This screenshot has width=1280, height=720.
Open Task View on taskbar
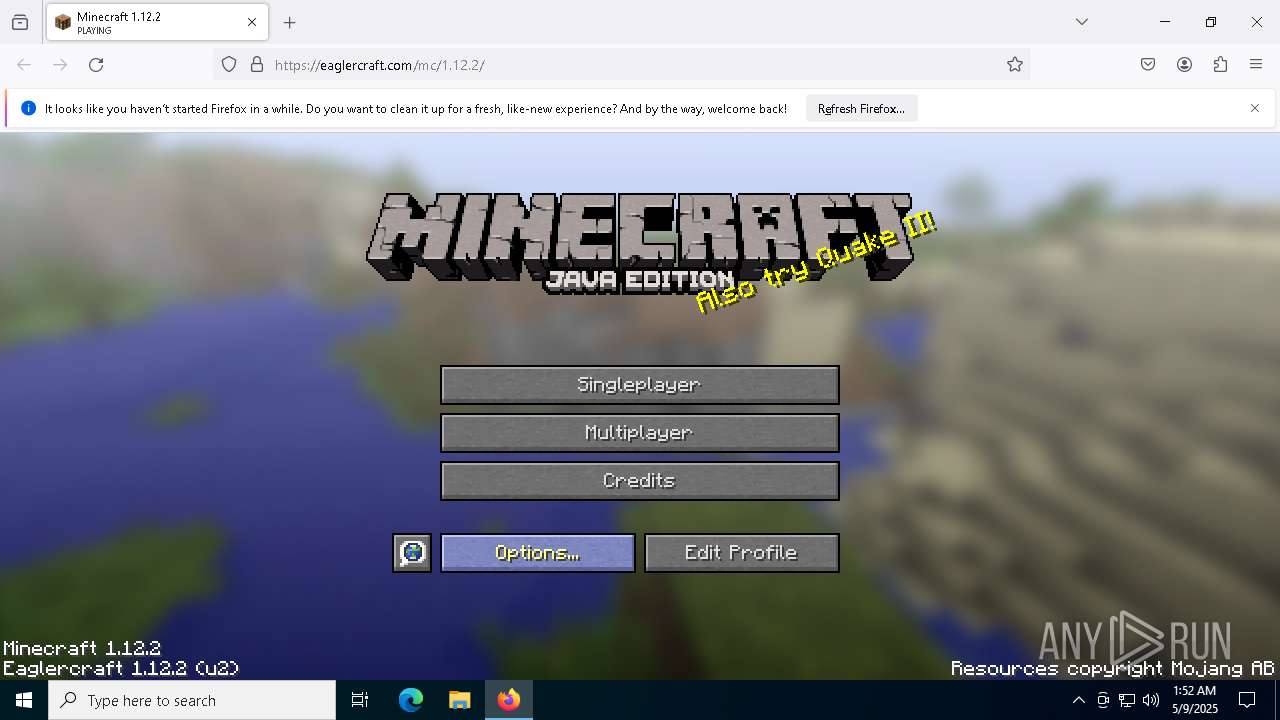[x=360, y=700]
